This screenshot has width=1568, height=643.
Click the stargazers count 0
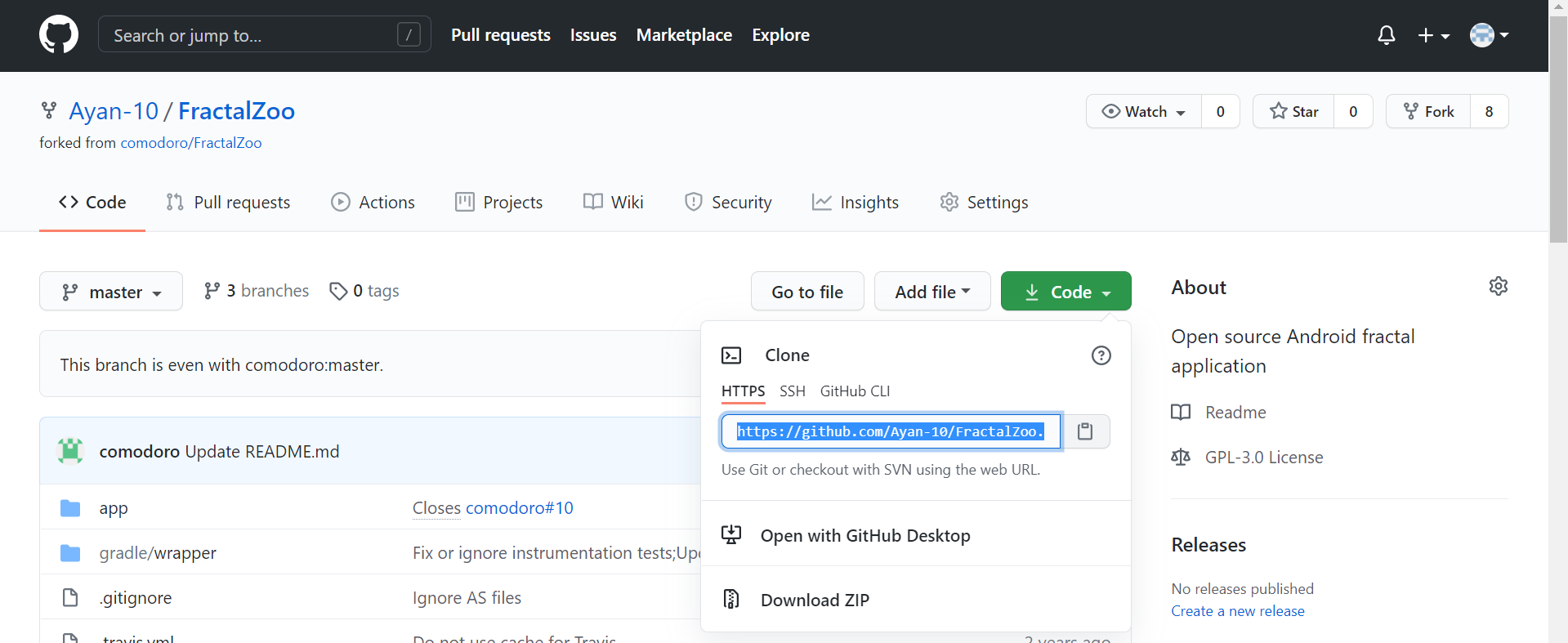click(1353, 111)
